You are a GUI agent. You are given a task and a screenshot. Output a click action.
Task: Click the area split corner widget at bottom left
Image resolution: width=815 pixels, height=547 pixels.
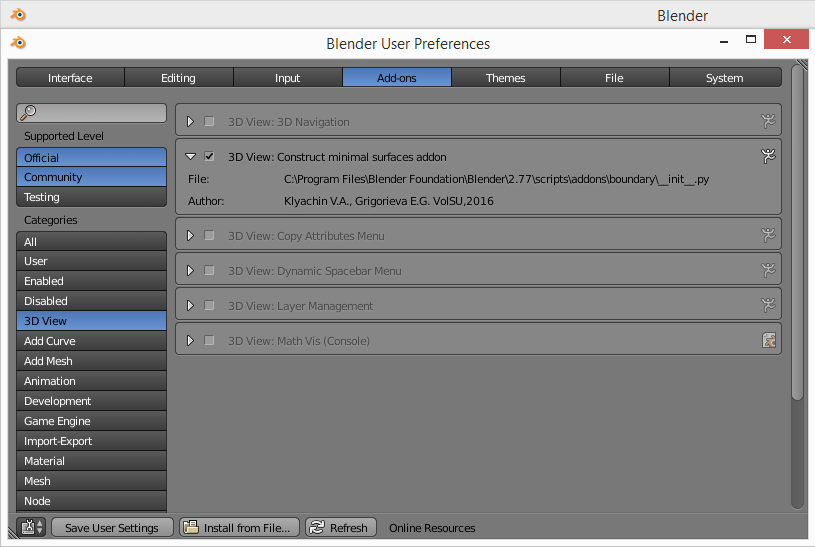[14, 533]
